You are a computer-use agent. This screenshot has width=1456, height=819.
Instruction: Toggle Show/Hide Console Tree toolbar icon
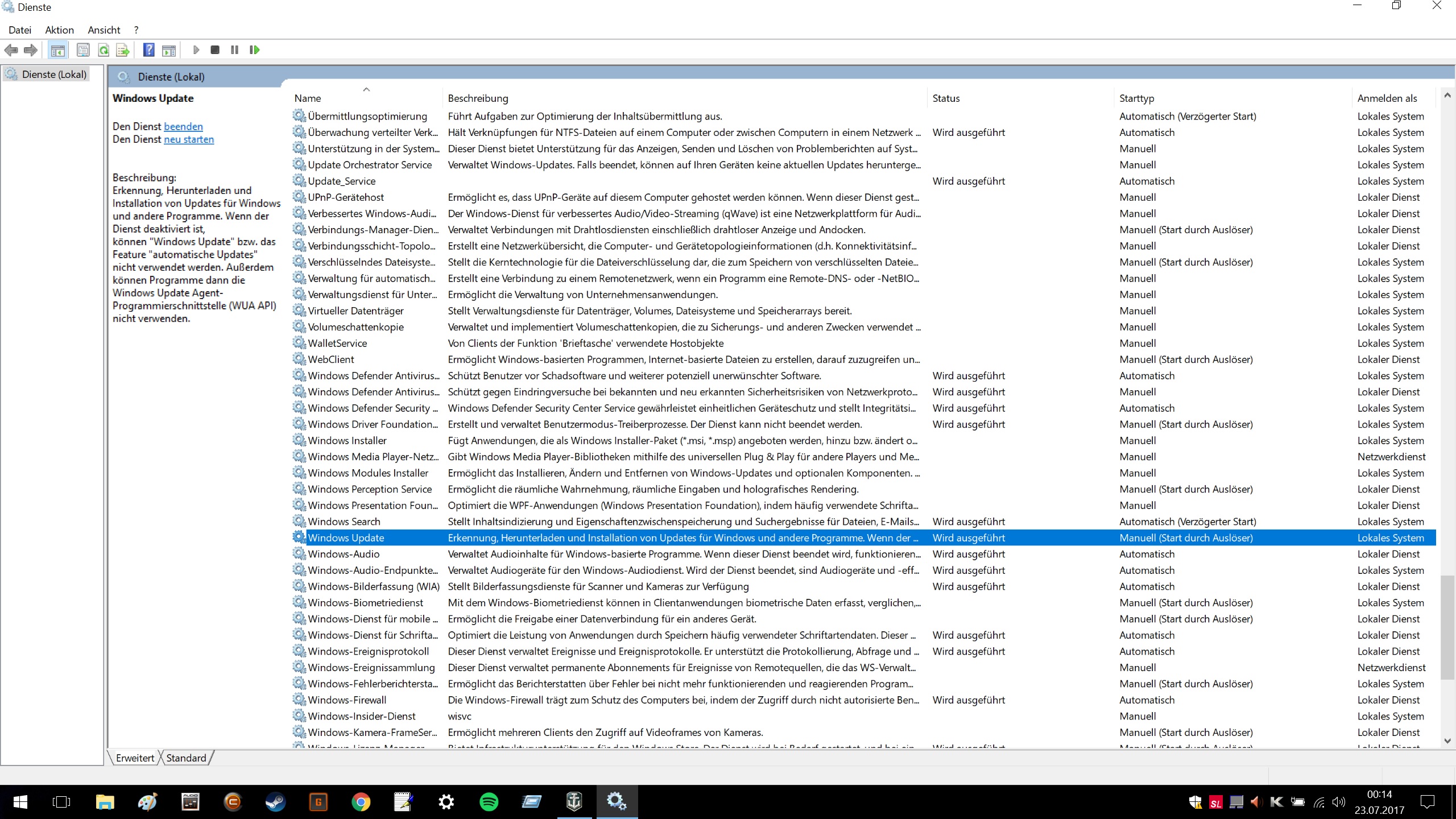[x=57, y=50]
